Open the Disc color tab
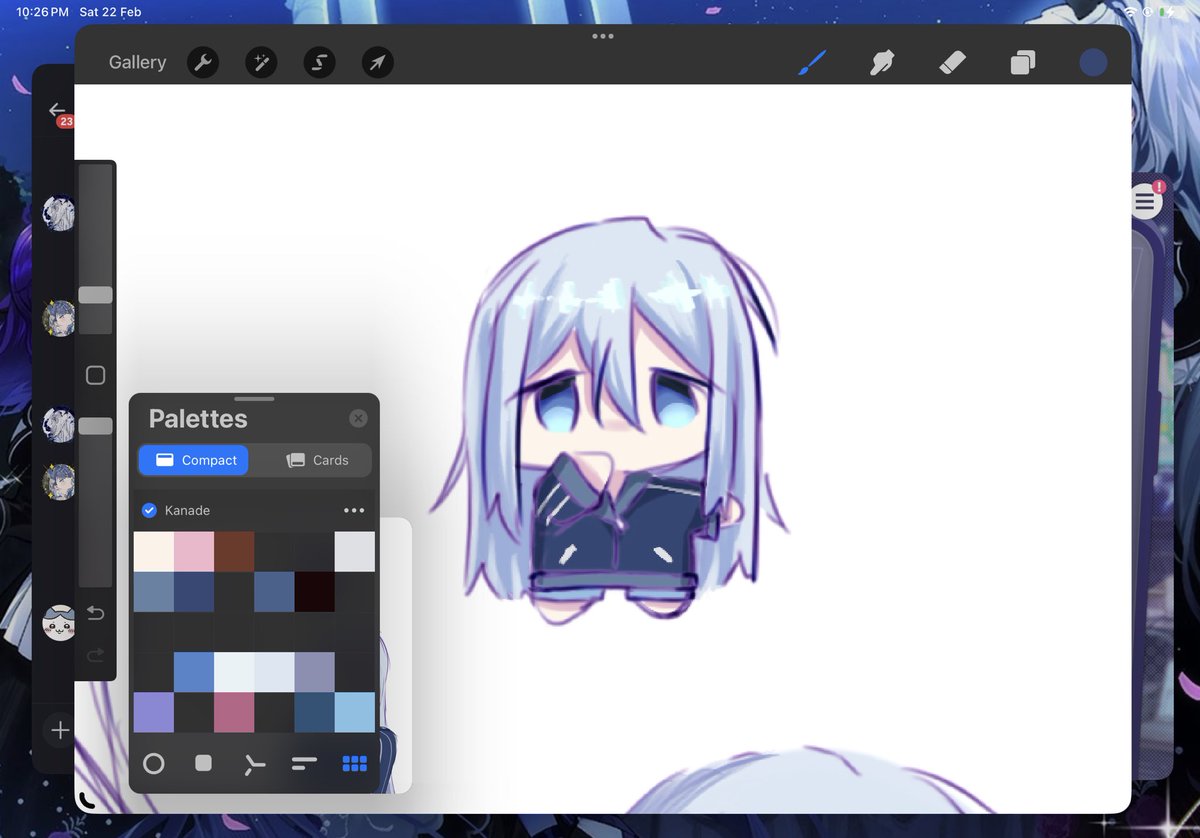Image resolution: width=1200 pixels, height=838 pixels. 153,764
